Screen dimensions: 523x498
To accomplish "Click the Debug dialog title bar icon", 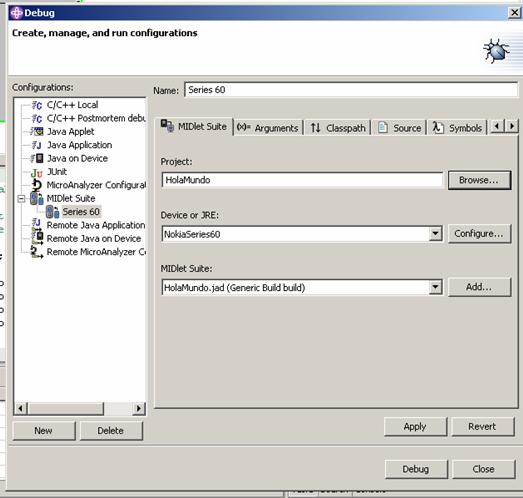I will click(x=17, y=13).
